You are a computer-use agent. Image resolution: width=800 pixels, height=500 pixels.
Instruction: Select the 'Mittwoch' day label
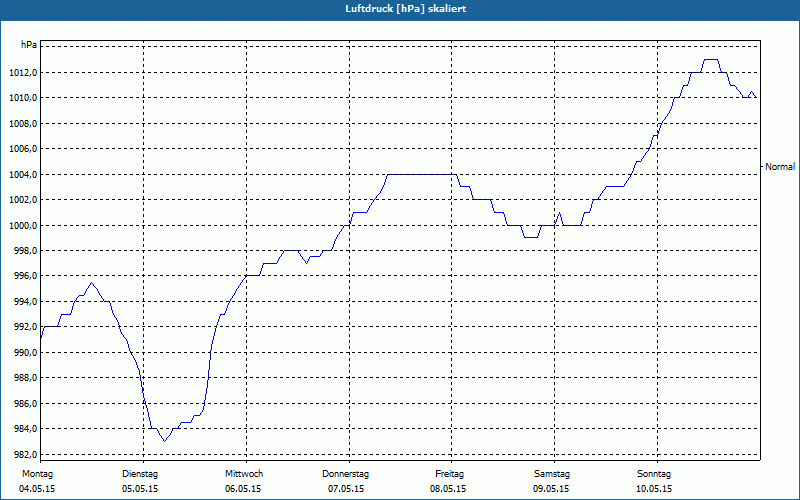tap(244, 474)
